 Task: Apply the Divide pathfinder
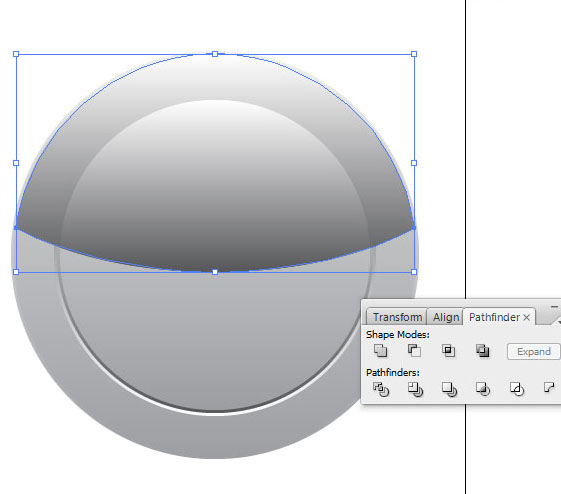click(x=381, y=389)
